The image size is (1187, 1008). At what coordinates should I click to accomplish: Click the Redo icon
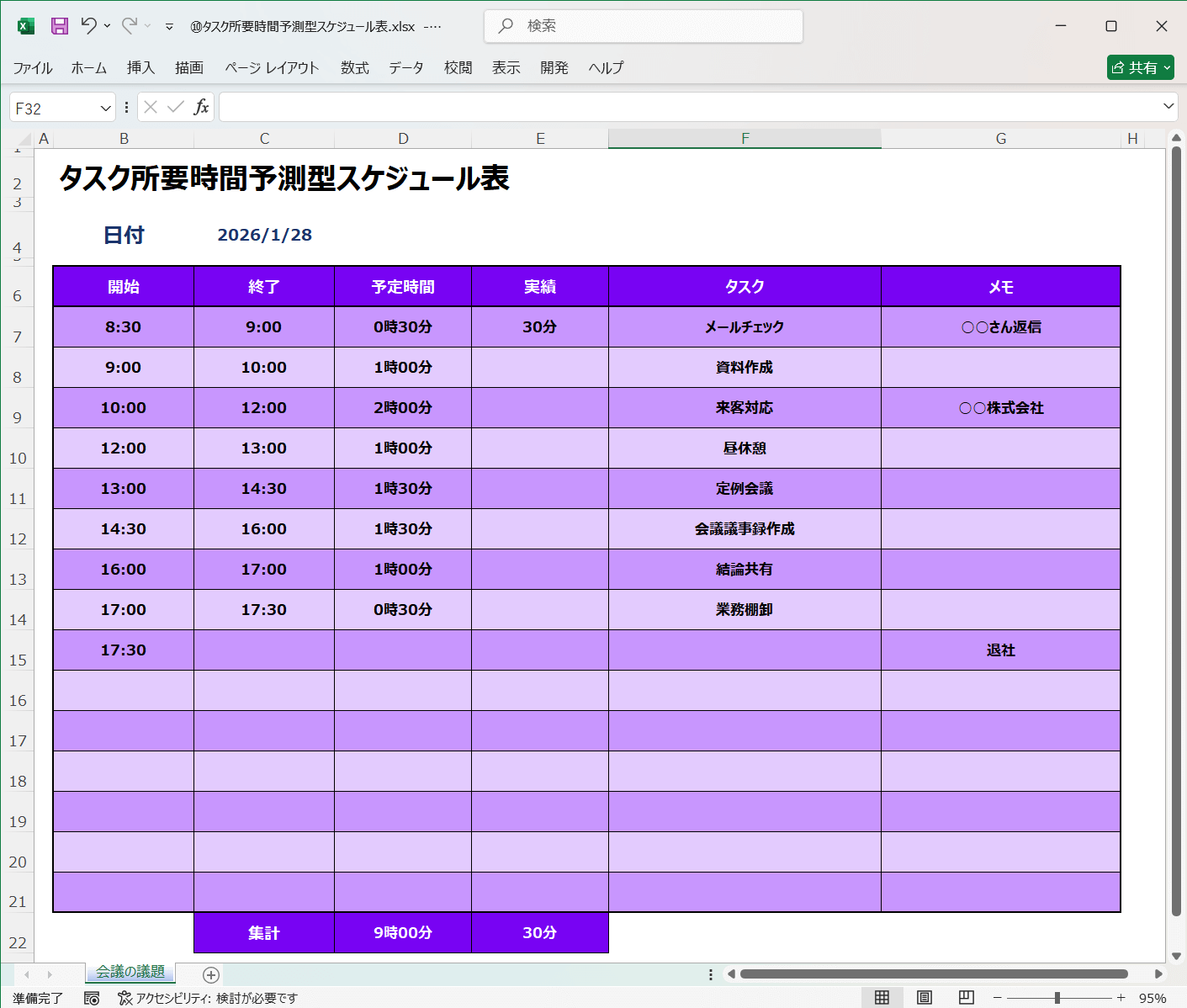coord(128,26)
